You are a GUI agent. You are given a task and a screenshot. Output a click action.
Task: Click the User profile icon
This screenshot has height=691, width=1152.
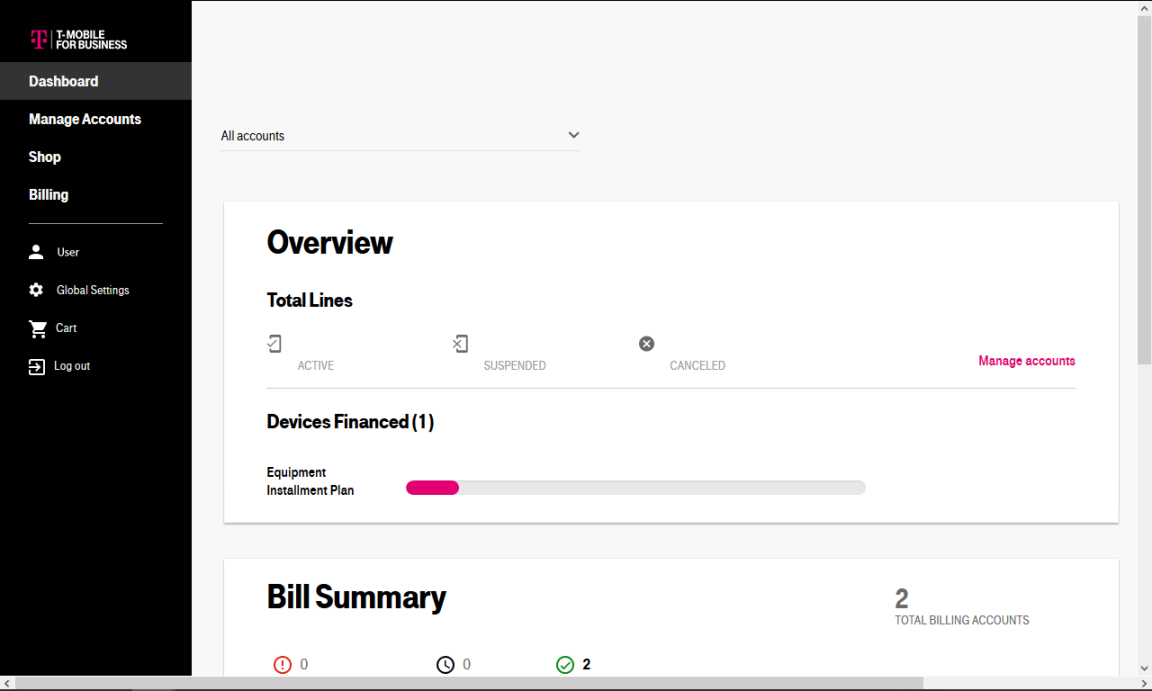[36, 252]
